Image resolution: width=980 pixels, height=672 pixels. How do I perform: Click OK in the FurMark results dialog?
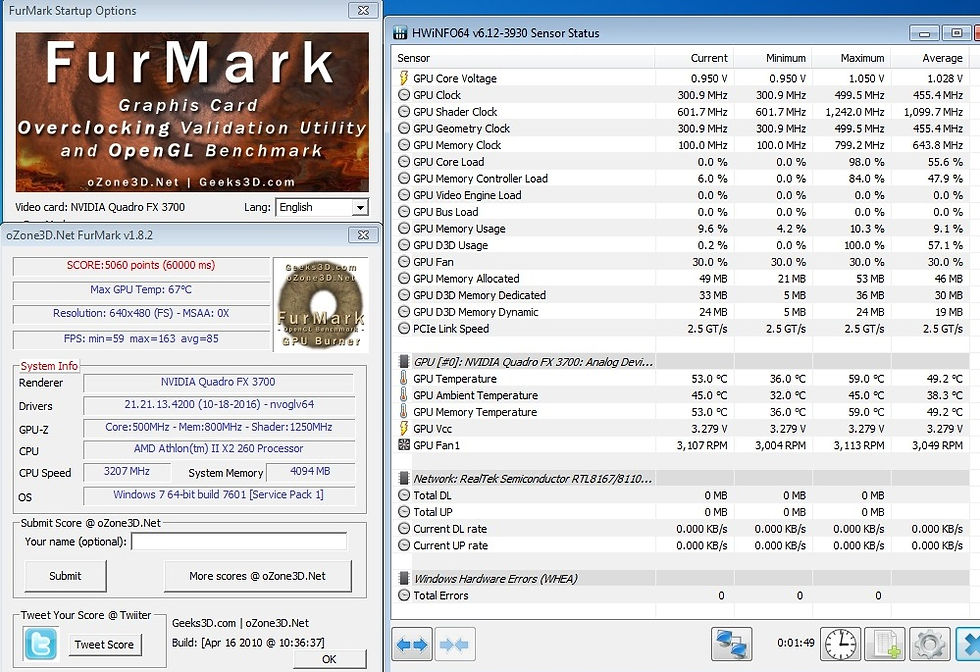pos(329,659)
